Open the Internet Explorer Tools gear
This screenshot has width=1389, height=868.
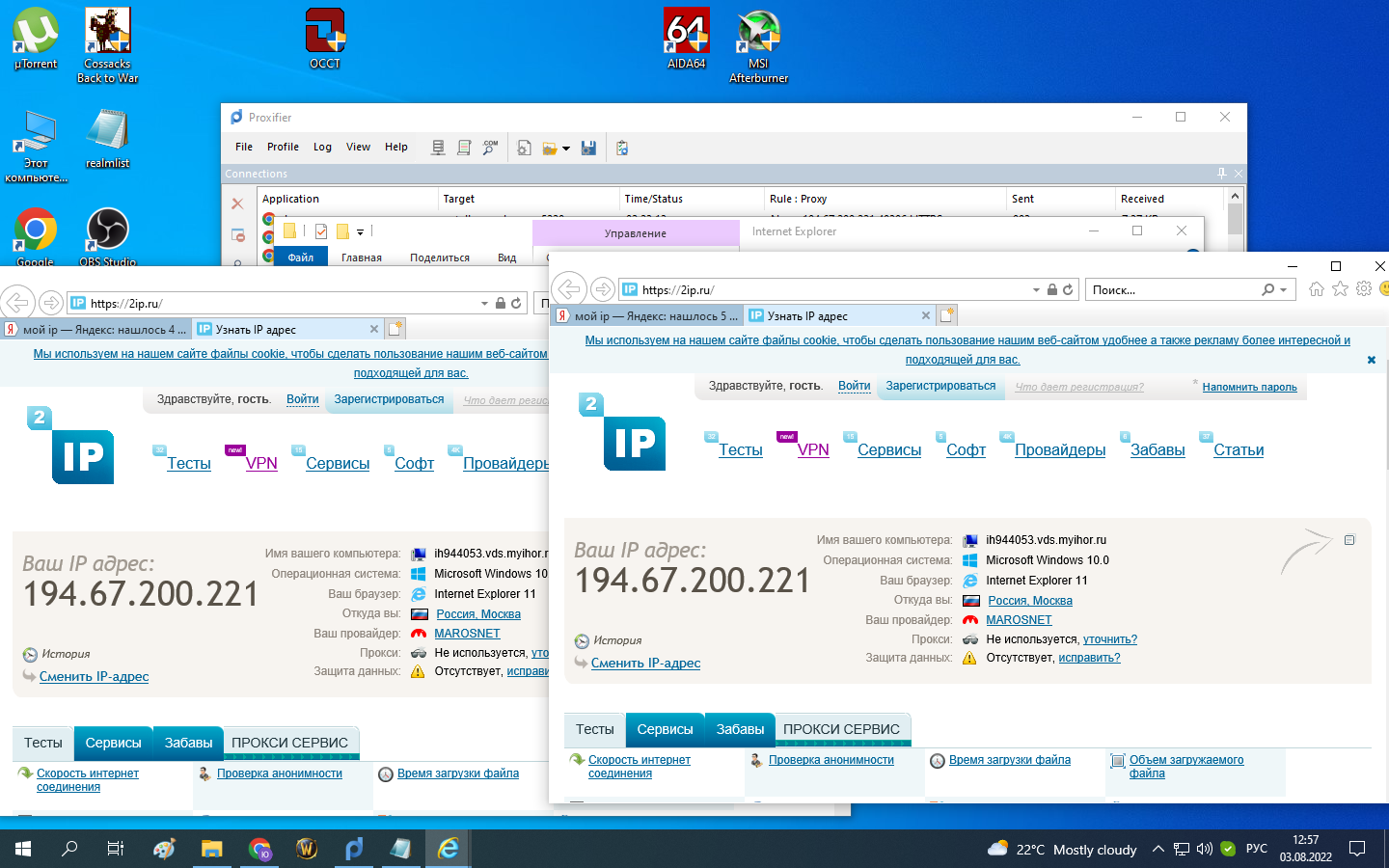(x=1363, y=289)
